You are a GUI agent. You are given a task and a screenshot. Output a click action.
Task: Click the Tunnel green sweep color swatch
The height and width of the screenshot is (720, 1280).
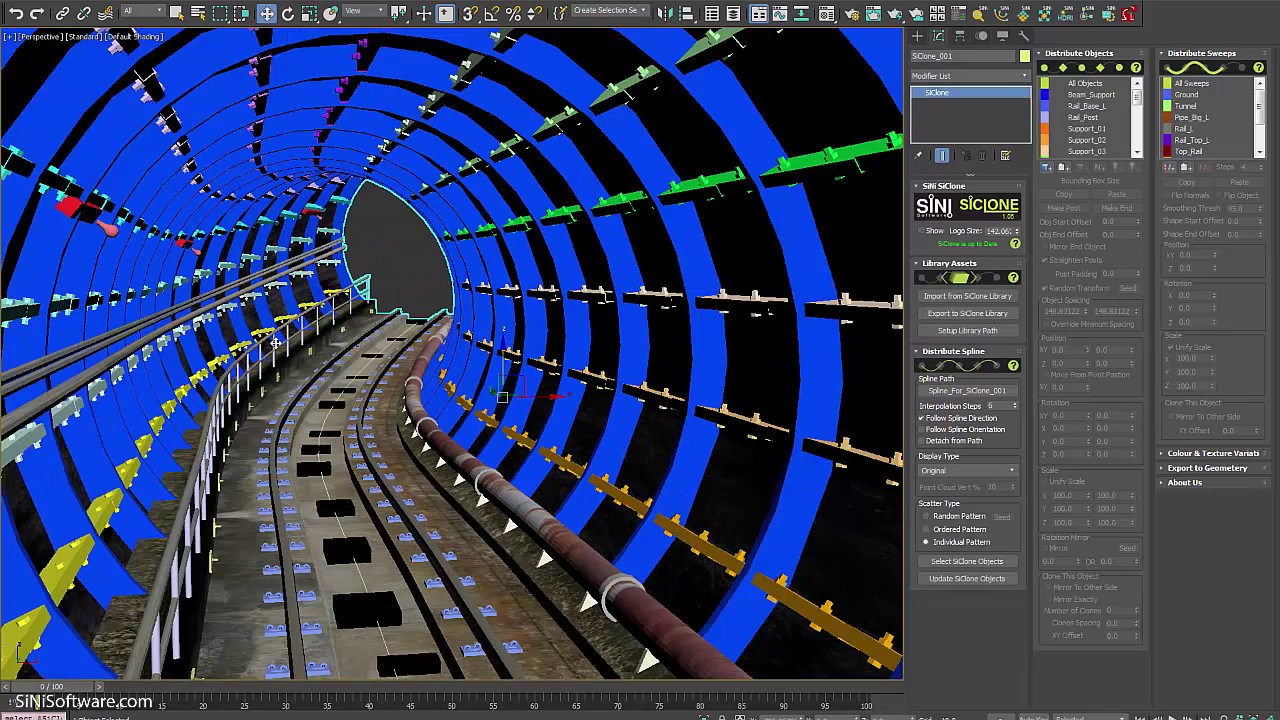1167,106
